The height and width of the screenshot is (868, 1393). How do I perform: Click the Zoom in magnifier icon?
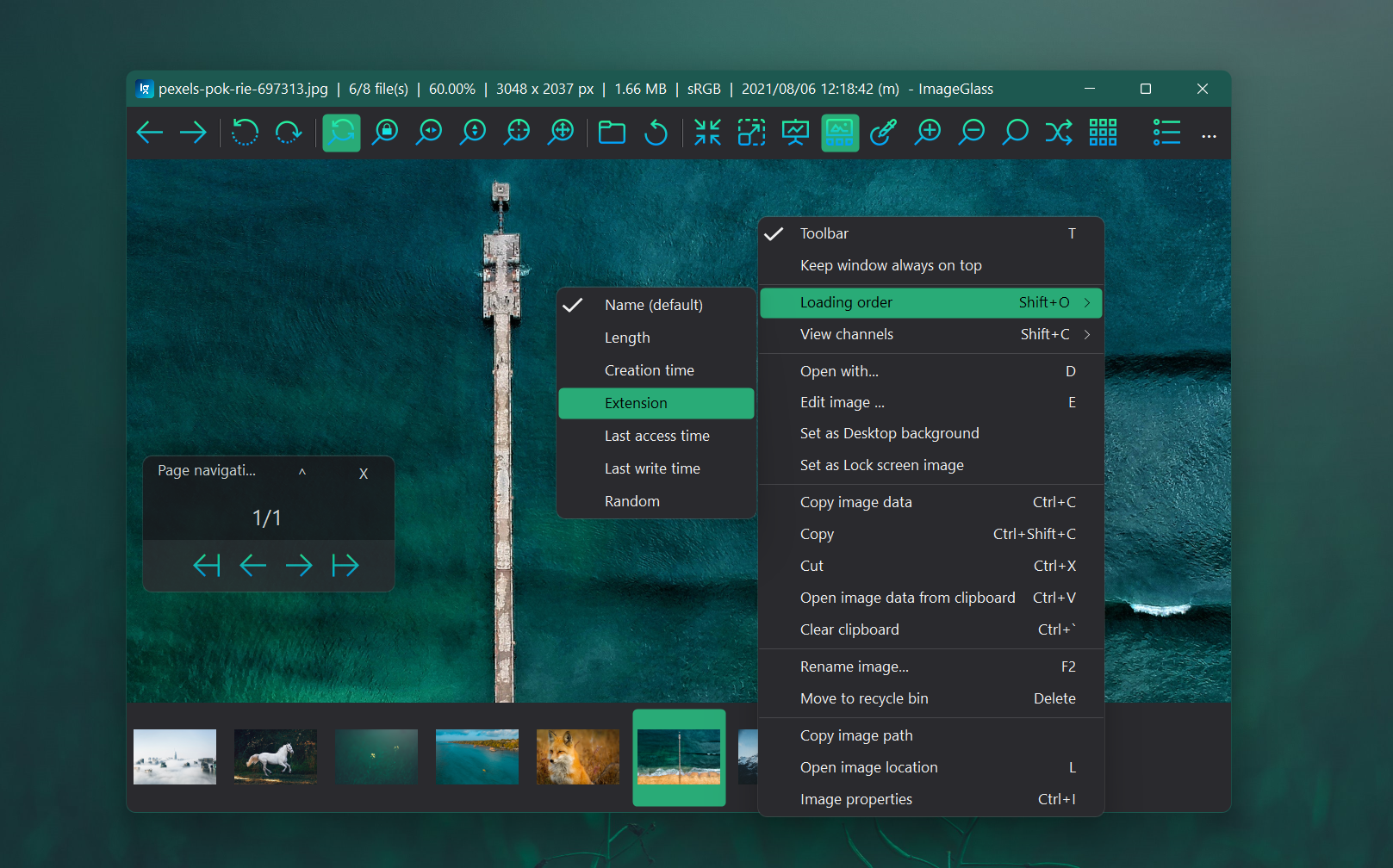[x=928, y=133]
